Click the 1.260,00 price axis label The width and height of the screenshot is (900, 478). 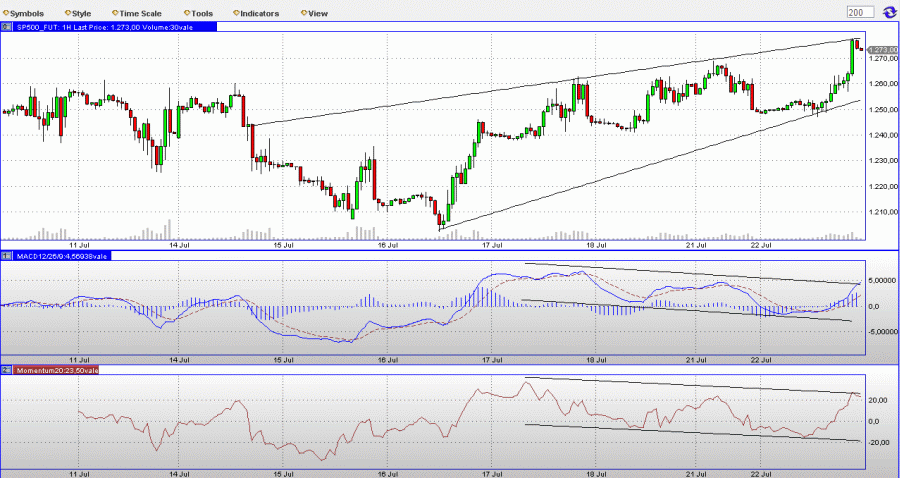[x=883, y=84]
